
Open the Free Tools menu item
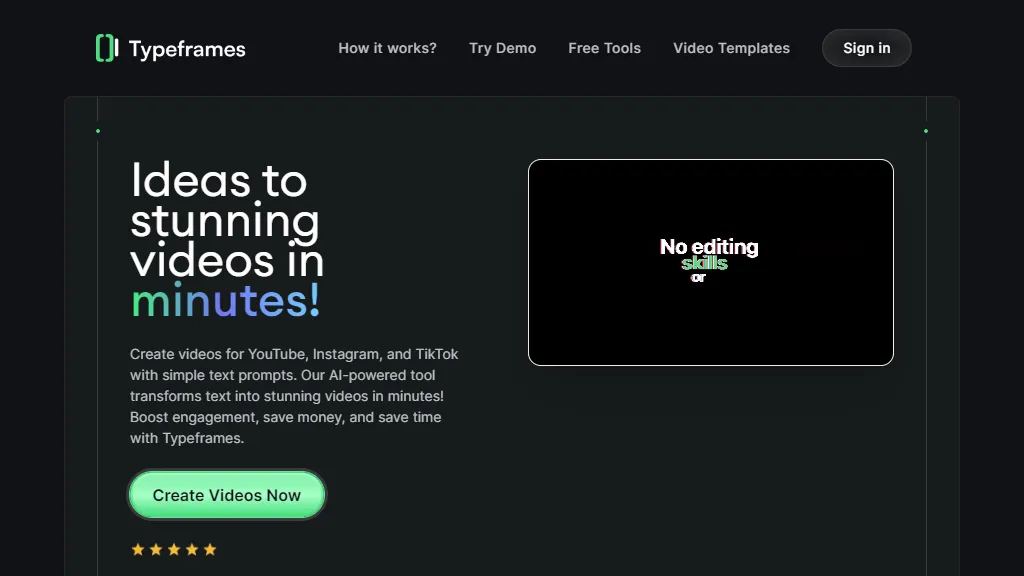click(604, 48)
